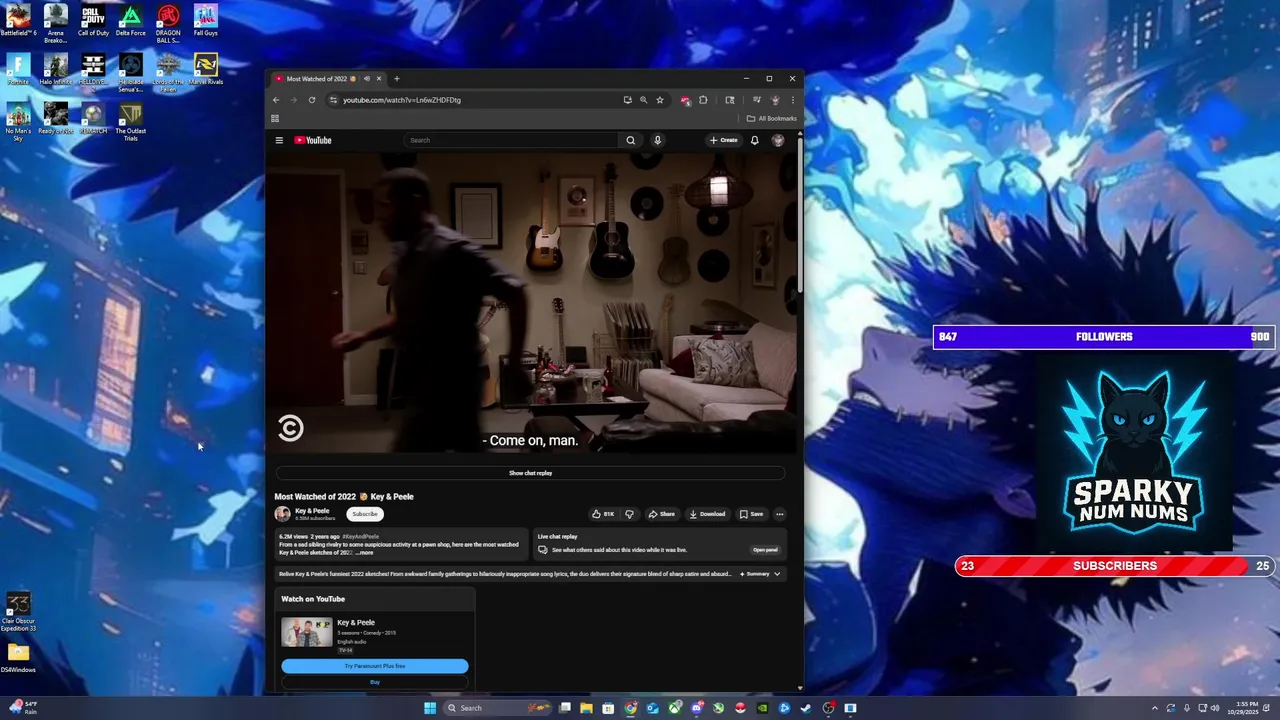Screen dimensions: 1280x720
Task: Open a new Chrome tab
Action: (396, 79)
